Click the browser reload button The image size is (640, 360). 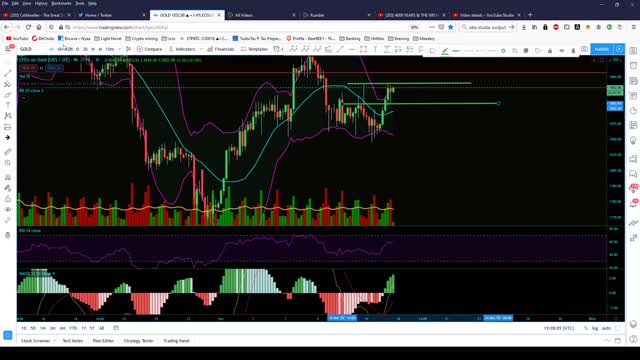(x=28, y=27)
